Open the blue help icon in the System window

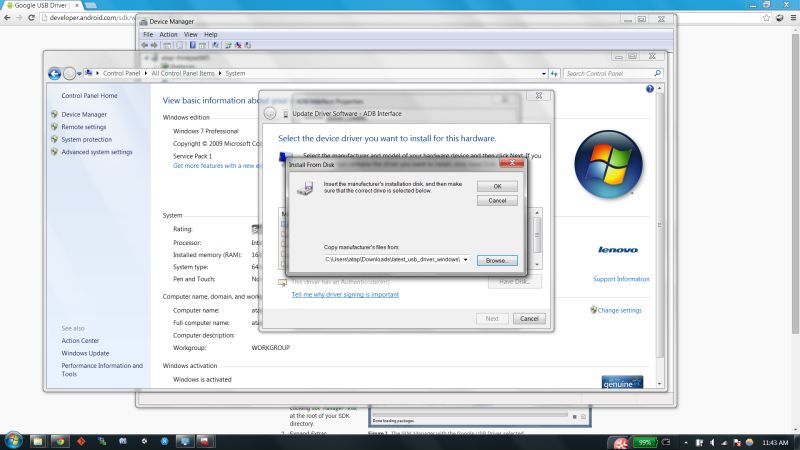[649, 89]
